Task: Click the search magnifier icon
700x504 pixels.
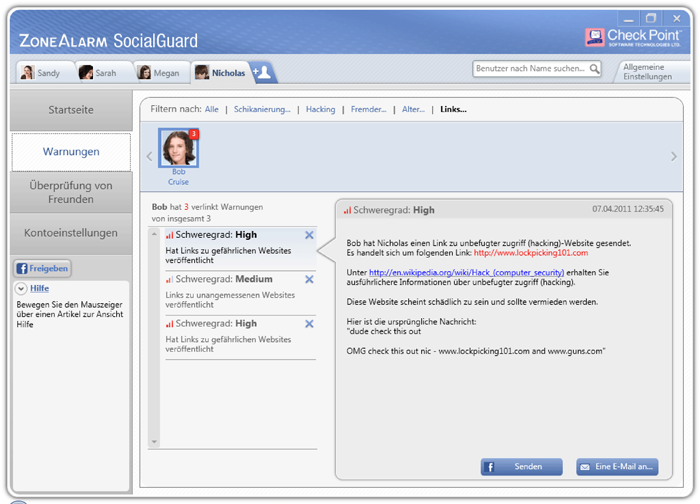Action: click(594, 69)
